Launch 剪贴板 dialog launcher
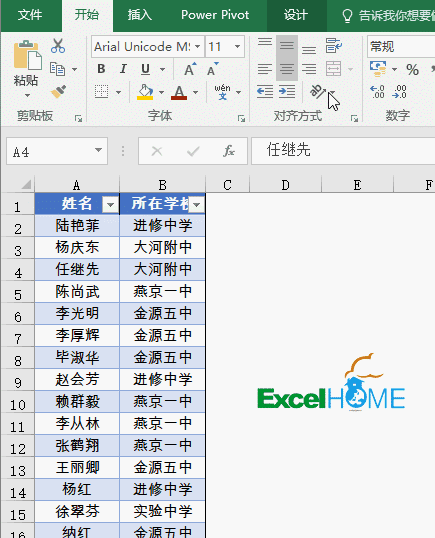Image resolution: width=435 pixels, height=538 pixels. click(x=79, y=119)
